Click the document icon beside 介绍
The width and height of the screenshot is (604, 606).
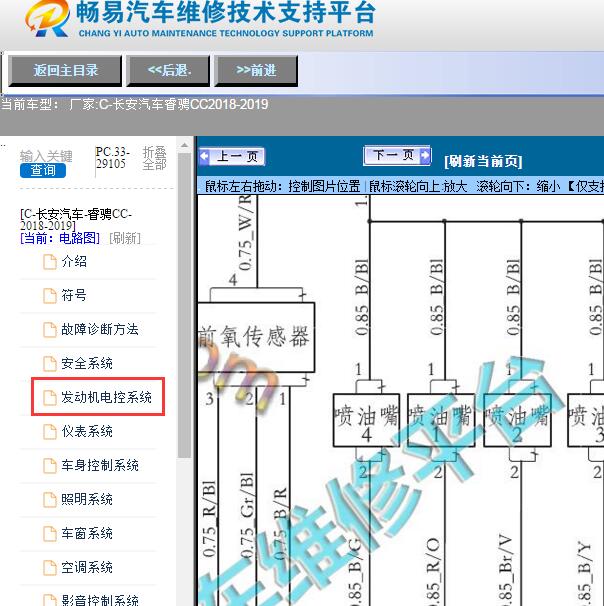pos(49,262)
